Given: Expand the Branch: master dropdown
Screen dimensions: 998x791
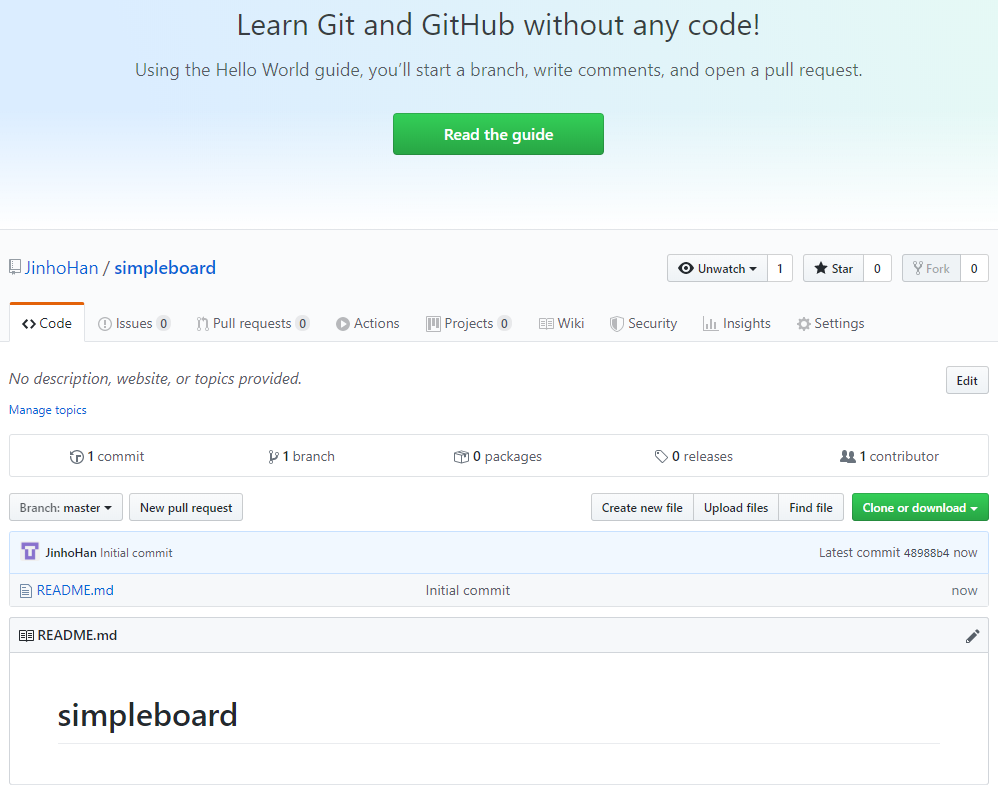Looking at the screenshot, I should (66, 507).
